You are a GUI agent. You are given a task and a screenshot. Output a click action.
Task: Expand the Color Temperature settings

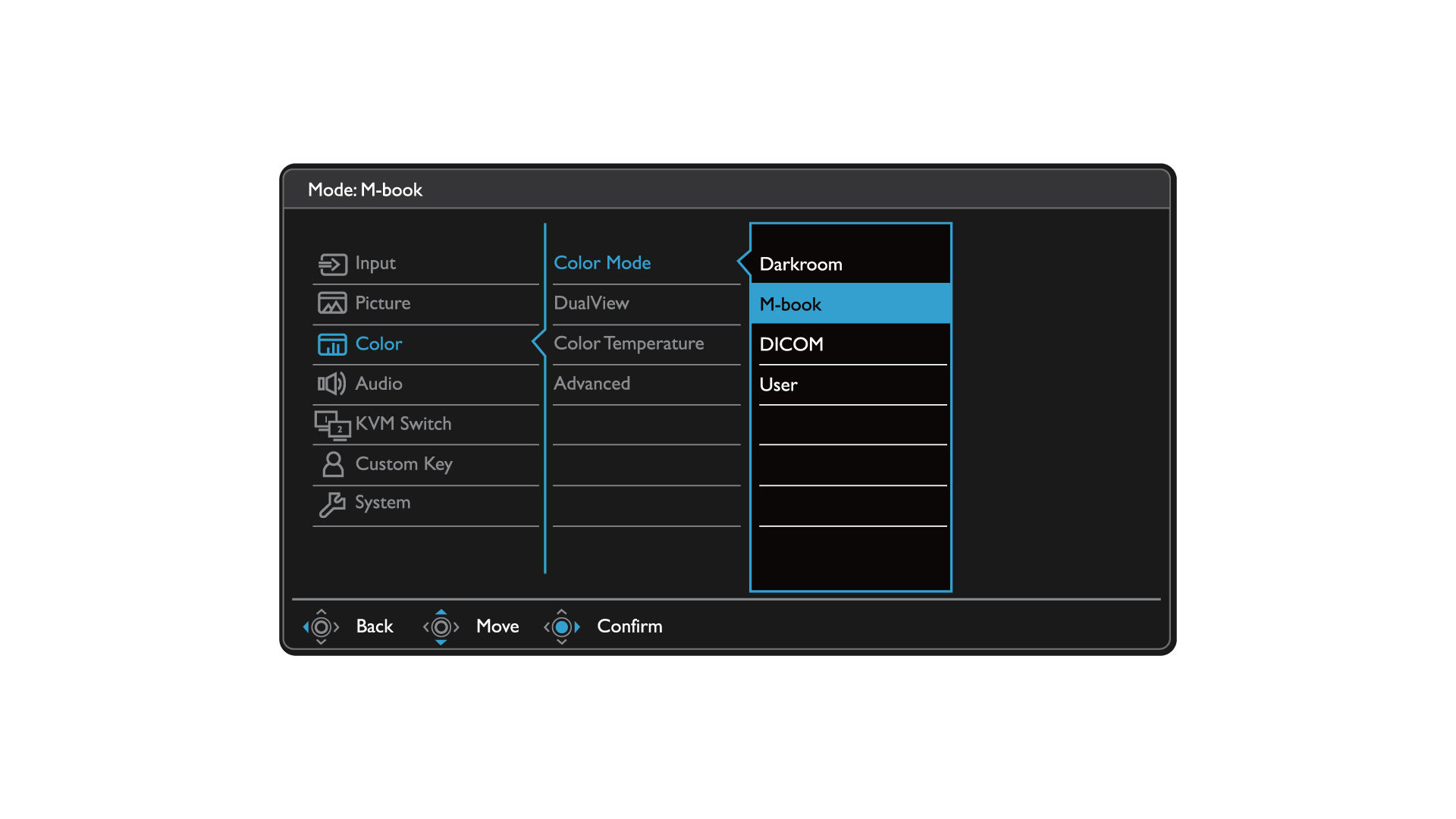tap(628, 343)
